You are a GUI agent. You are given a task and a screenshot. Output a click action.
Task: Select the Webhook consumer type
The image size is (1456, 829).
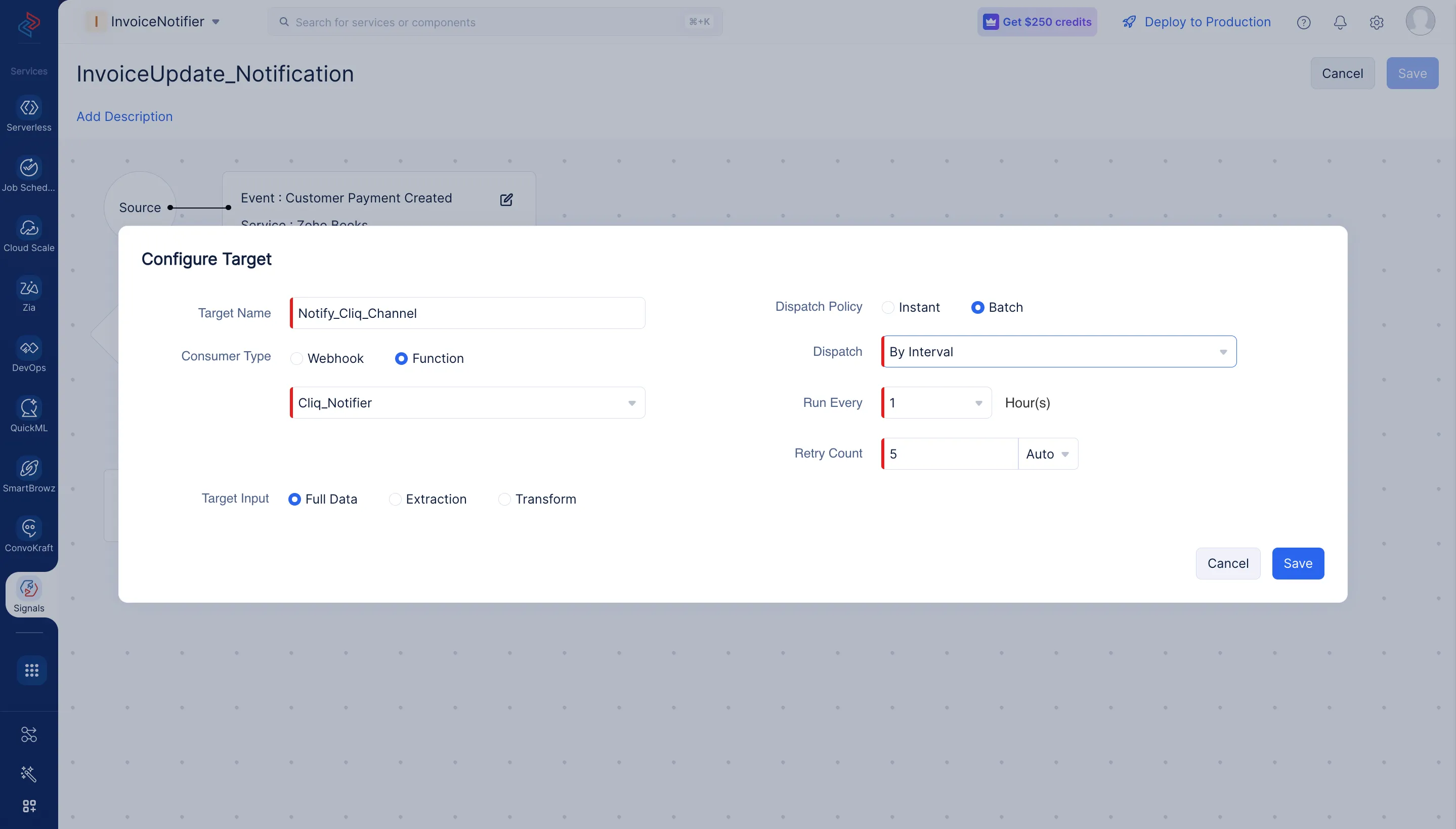coord(296,359)
